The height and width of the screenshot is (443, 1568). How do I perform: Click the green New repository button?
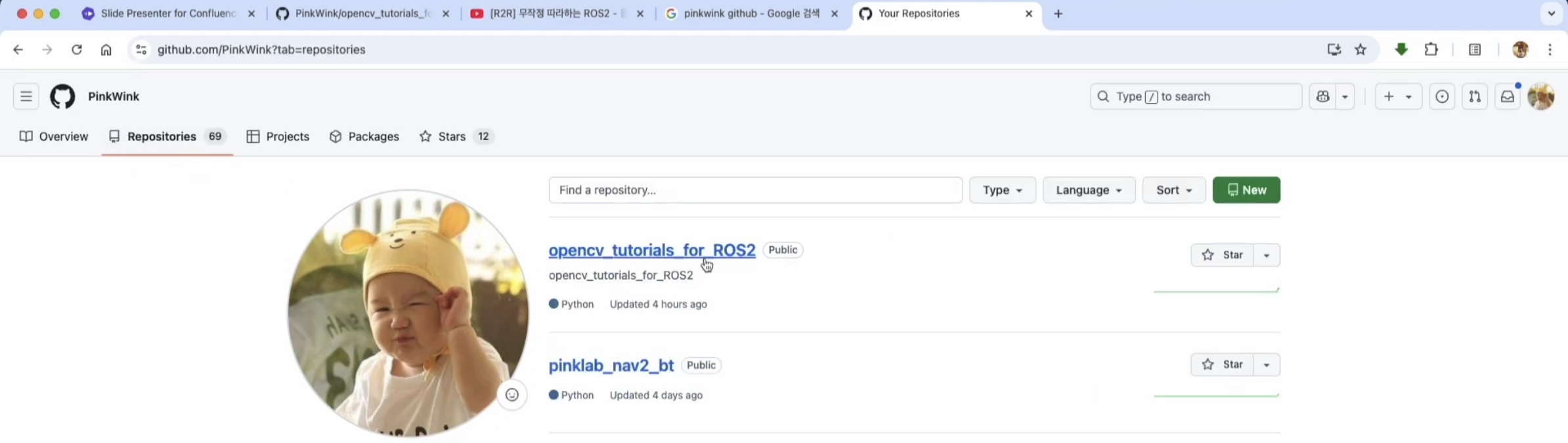1246,190
